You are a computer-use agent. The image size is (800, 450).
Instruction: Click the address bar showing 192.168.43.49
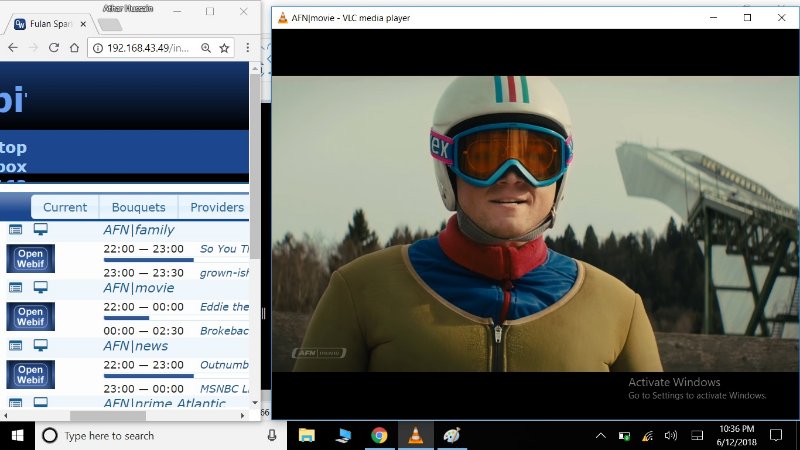tap(147, 48)
